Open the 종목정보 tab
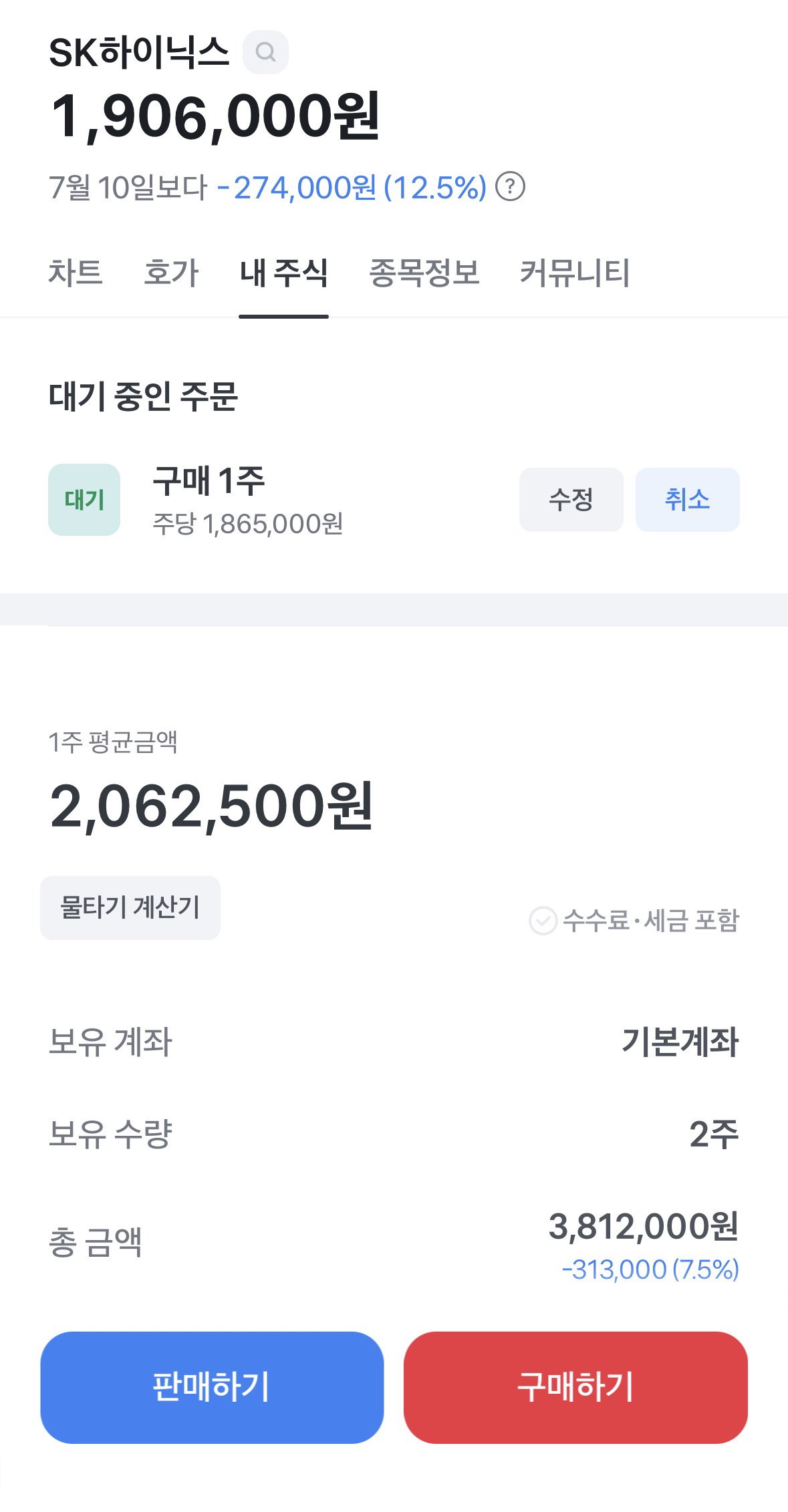Screen dimensions: 788x1512 click(x=424, y=273)
